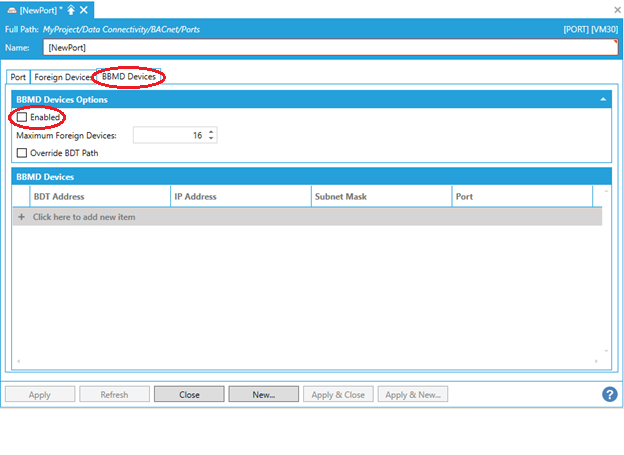Click the port icon beside [NewPort] title
This screenshot has width=624, height=455.
[10, 10]
